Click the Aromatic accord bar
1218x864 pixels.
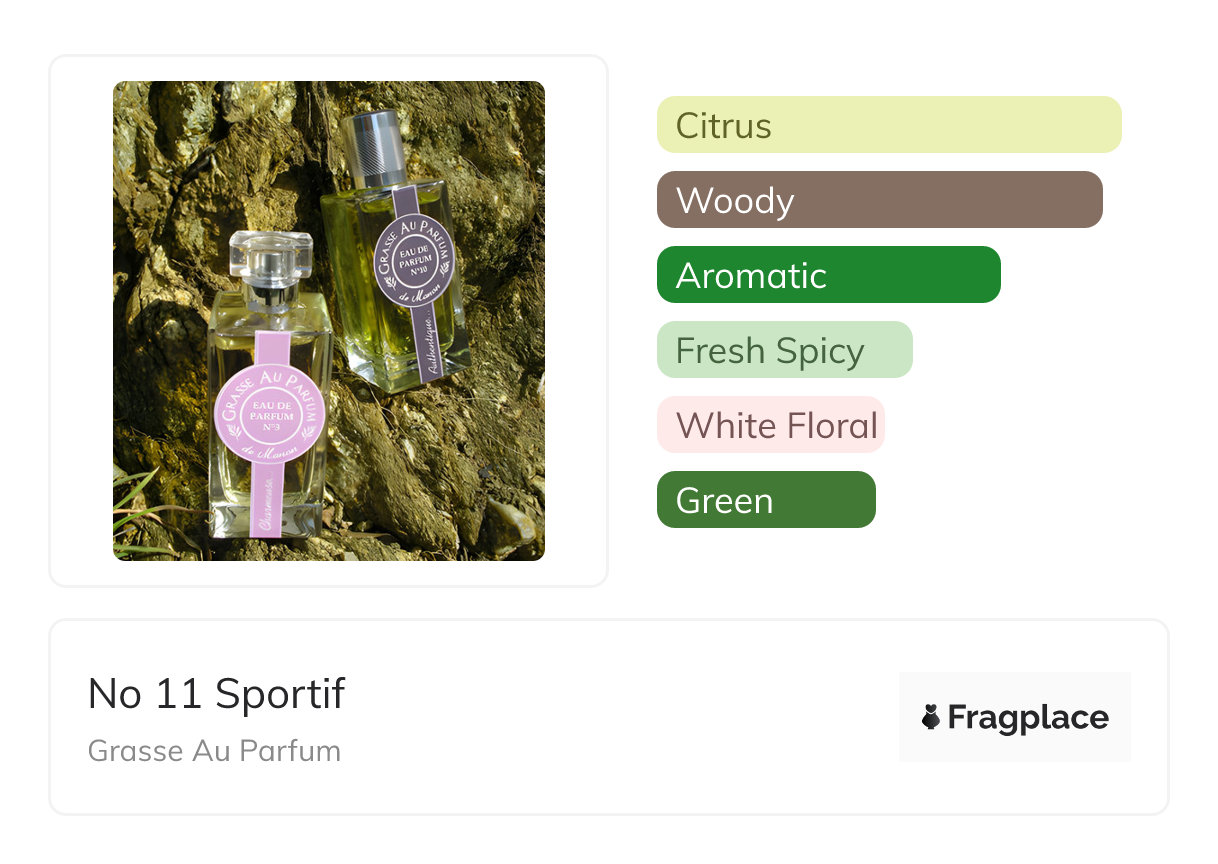point(828,275)
